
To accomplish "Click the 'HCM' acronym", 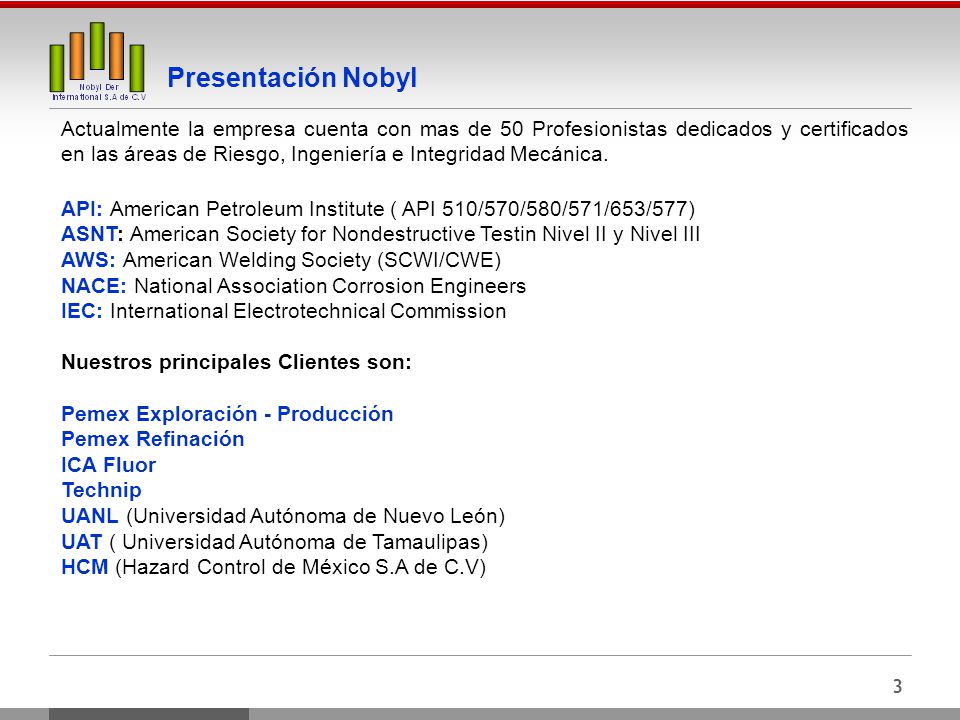I will (84, 567).
